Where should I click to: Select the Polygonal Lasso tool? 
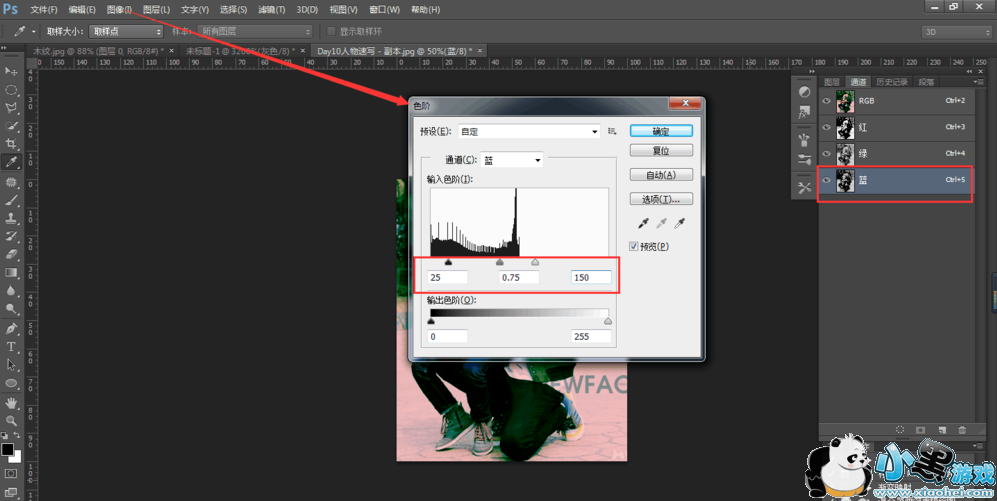[11, 107]
